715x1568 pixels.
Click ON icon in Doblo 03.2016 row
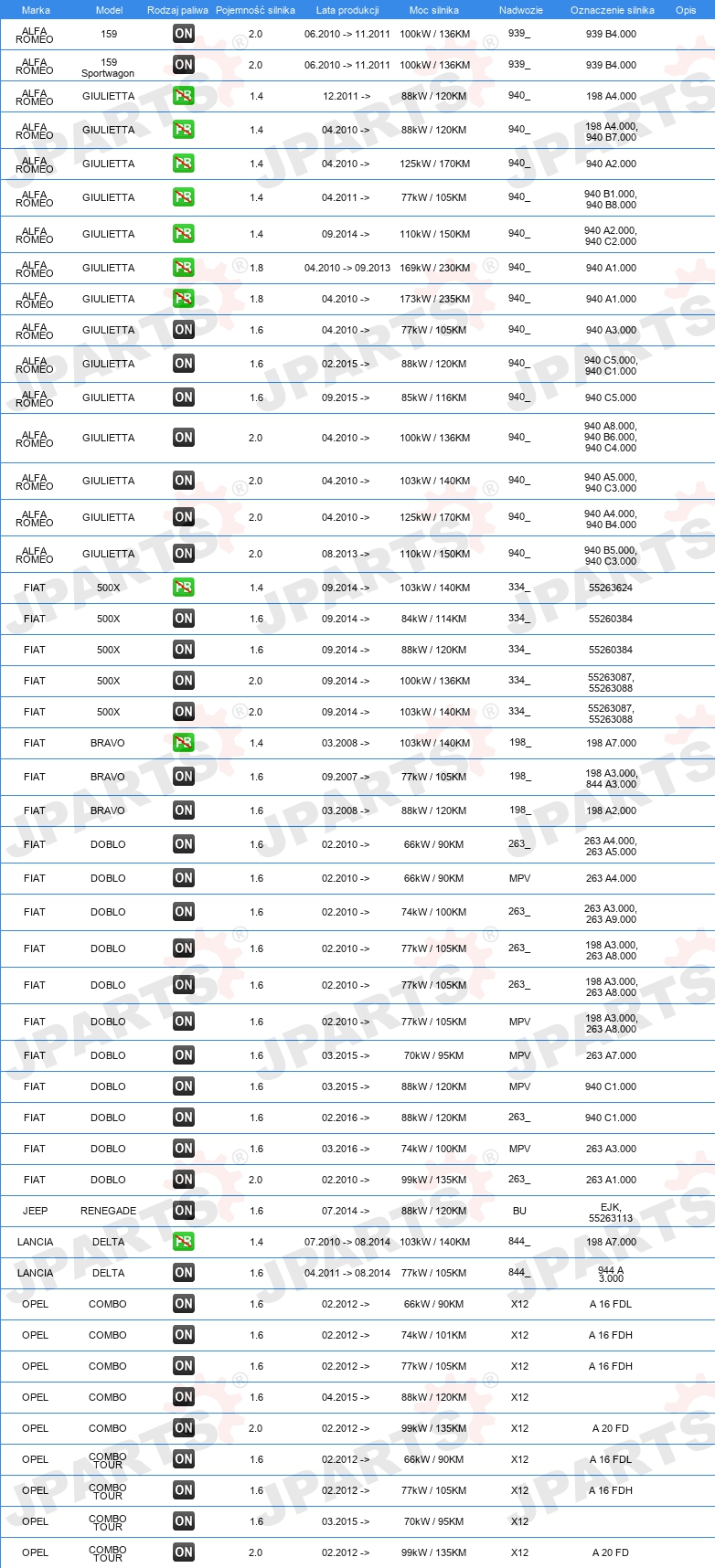(x=184, y=1149)
